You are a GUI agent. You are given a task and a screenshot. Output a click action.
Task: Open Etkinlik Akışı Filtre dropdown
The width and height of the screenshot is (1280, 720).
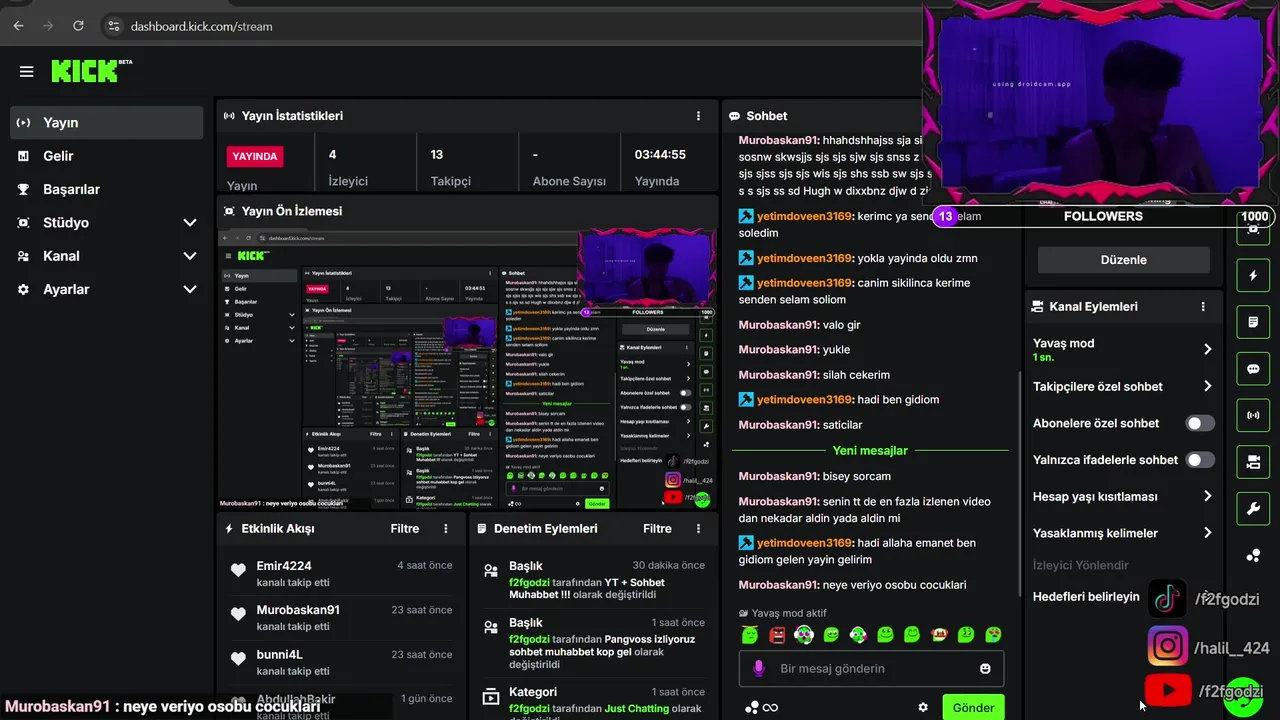point(405,528)
